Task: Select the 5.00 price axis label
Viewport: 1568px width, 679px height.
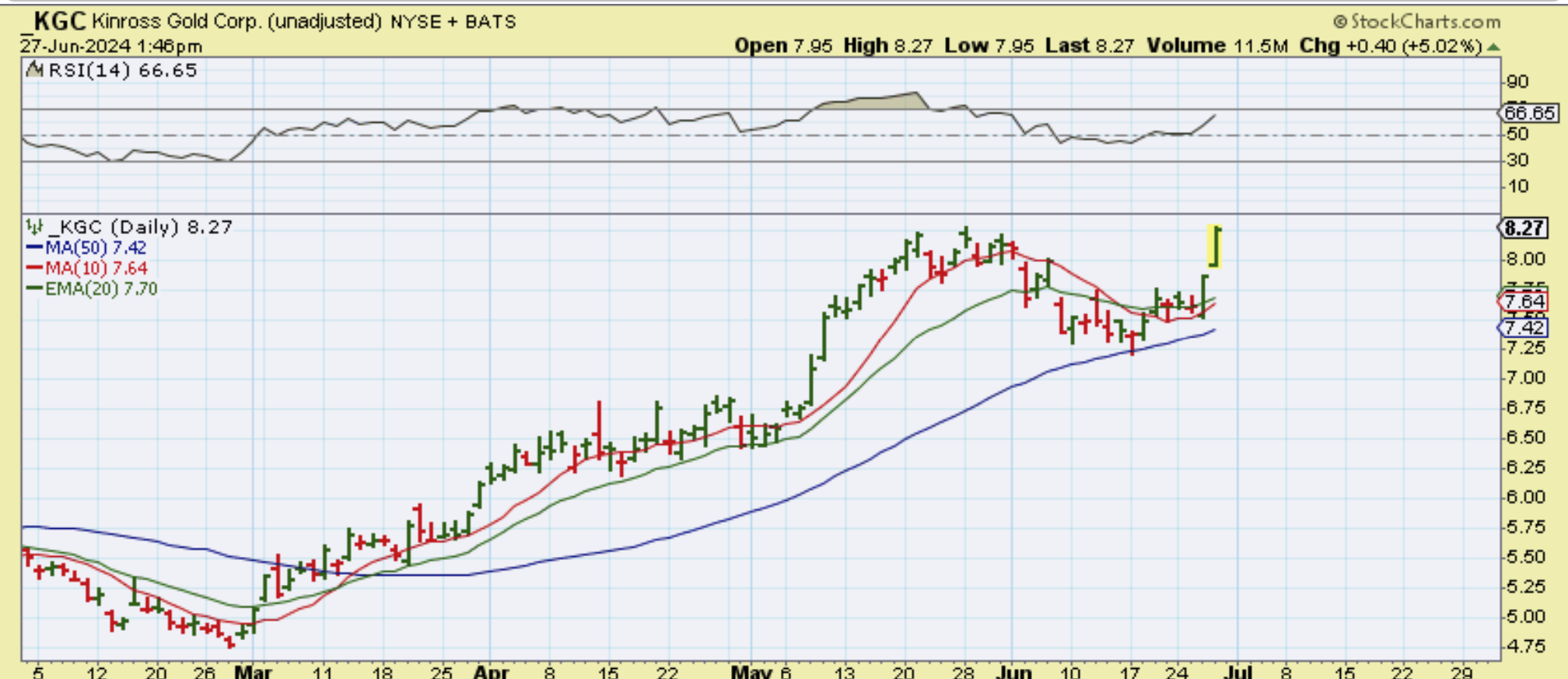Action: click(x=1524, y=617)
